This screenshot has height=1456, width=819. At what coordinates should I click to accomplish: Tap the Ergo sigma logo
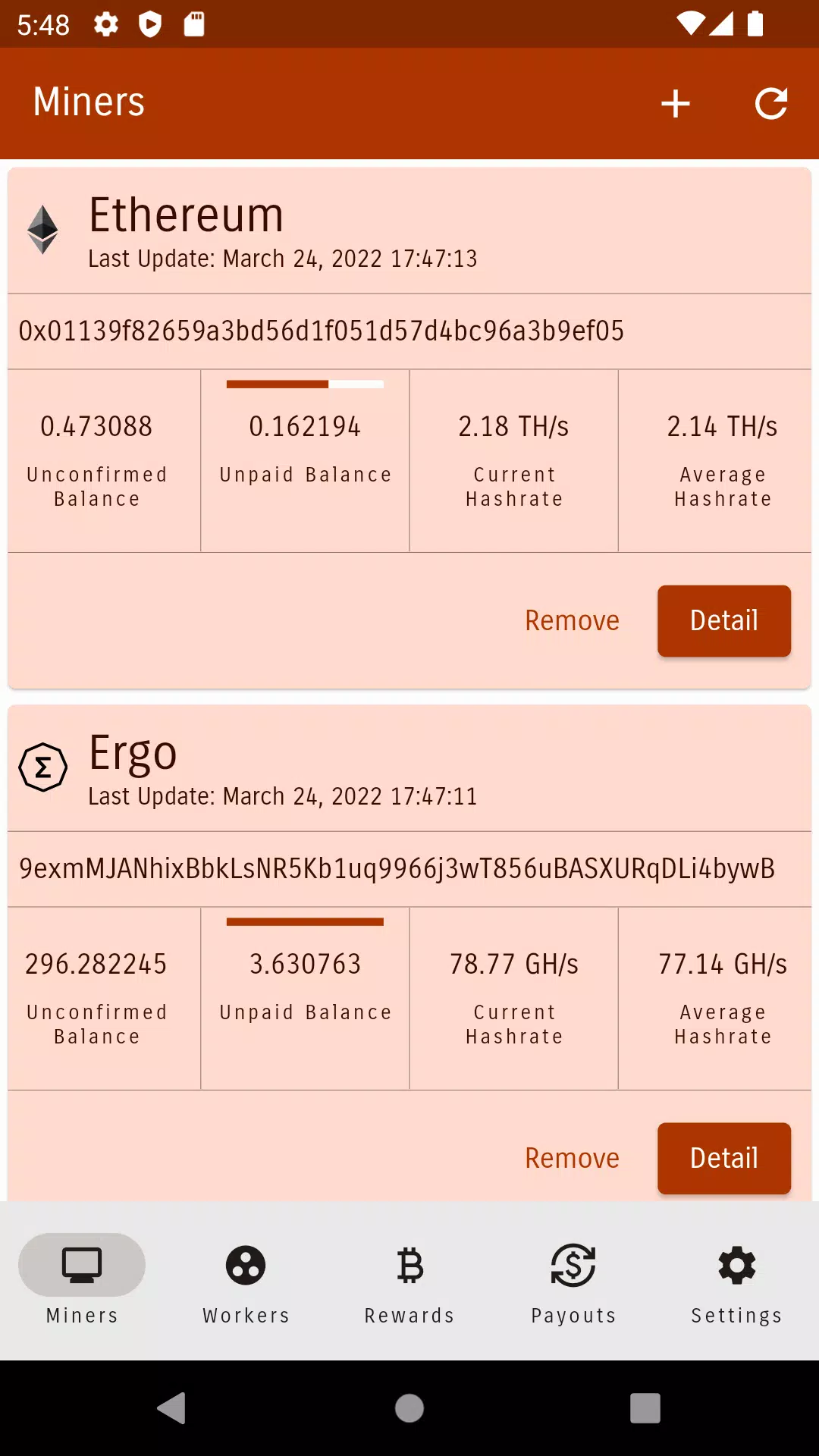tap(43, 767)
